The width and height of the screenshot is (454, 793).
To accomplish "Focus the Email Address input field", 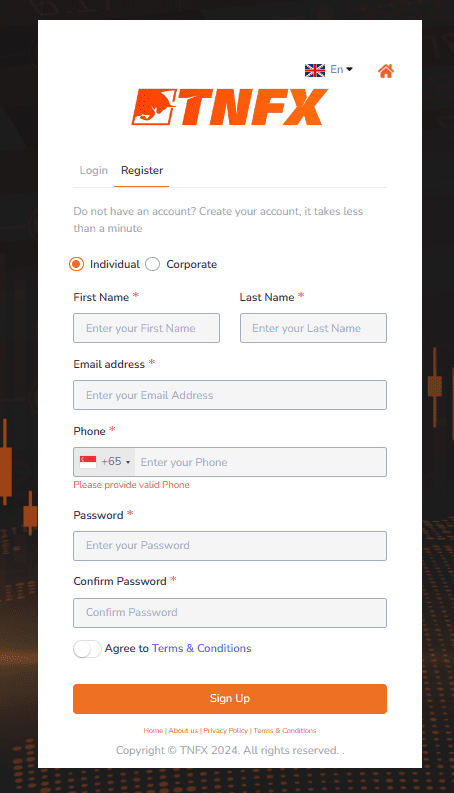I will 230,395.
